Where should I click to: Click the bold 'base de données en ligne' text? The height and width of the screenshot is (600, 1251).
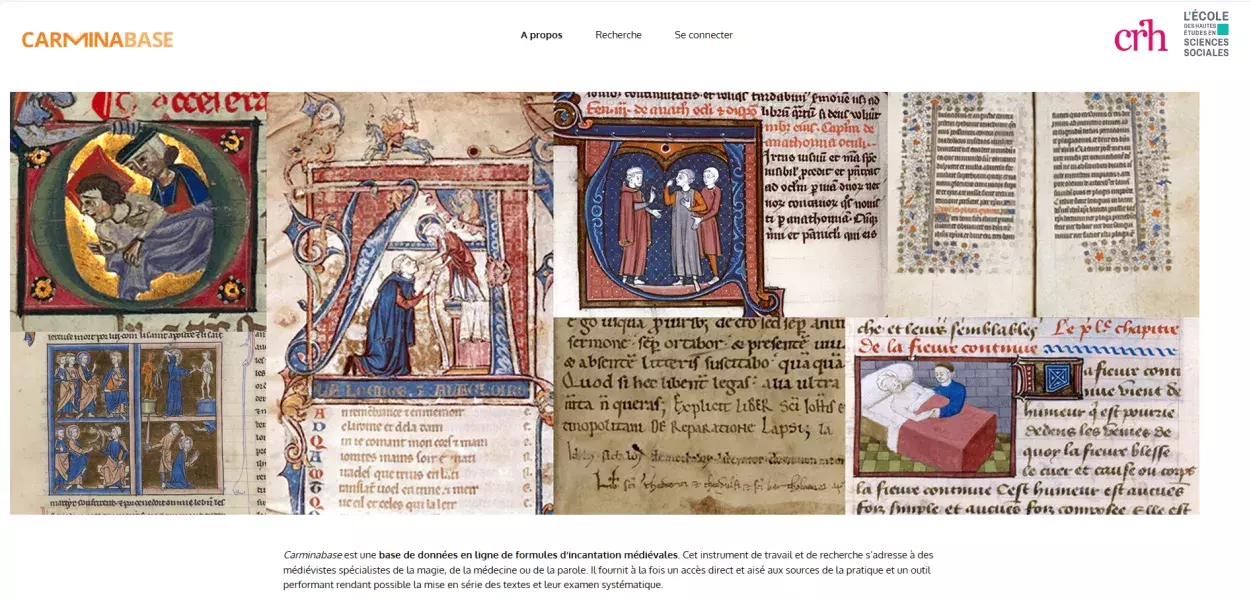click(x=528, y=554)
